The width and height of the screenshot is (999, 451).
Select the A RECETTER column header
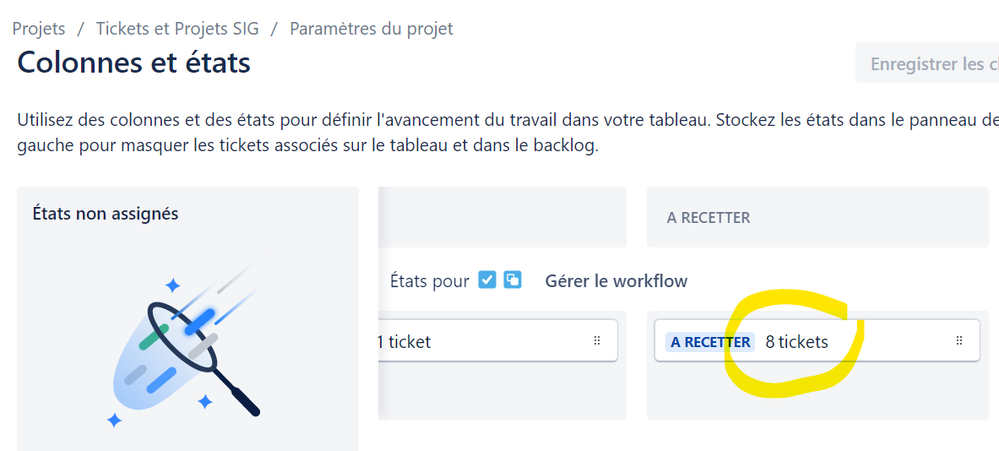pyautogui.click(x=817, y=217)
